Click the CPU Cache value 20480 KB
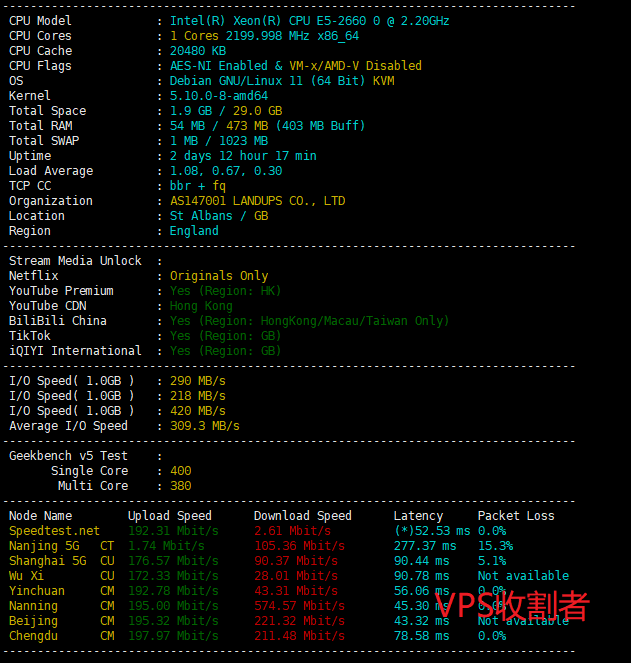Viewport: 631px width, 663px height. [198, 51]
